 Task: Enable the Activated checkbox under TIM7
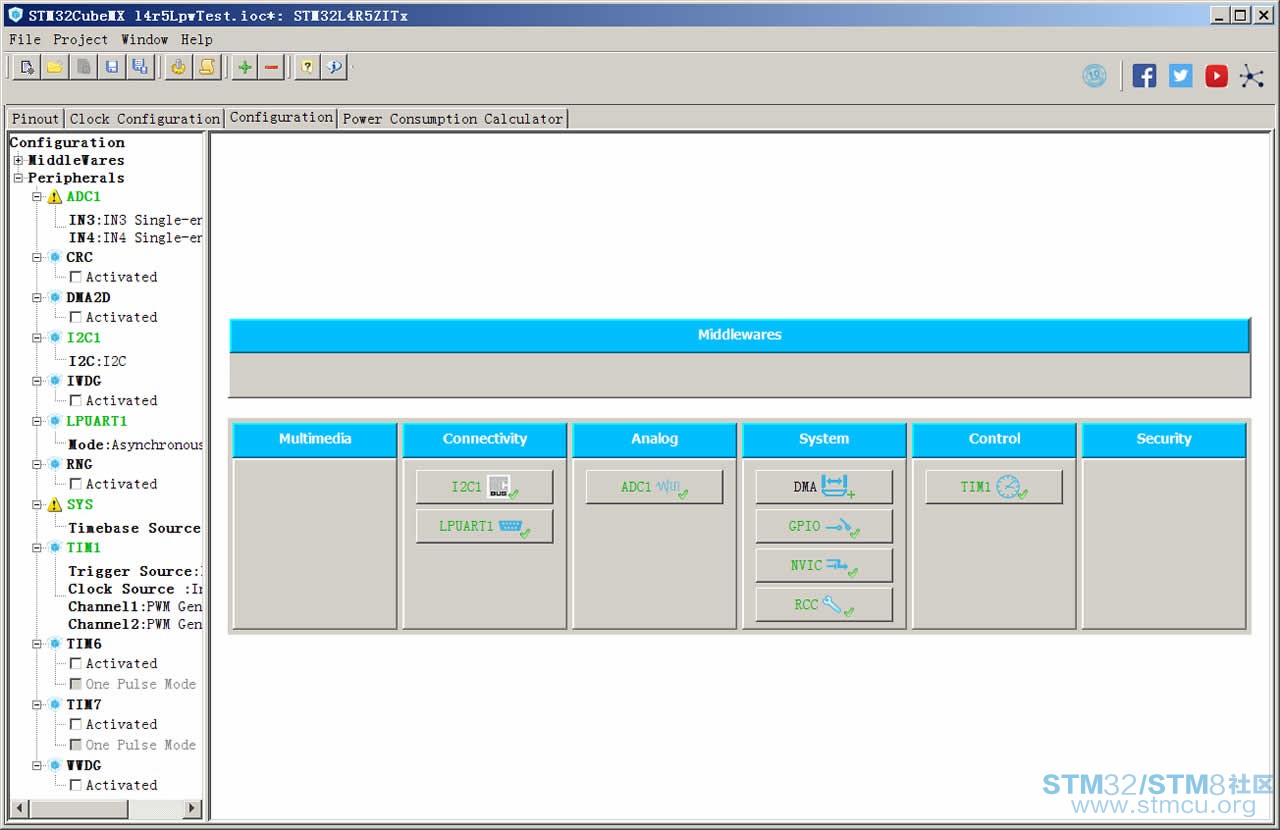(x=75, y=725)
